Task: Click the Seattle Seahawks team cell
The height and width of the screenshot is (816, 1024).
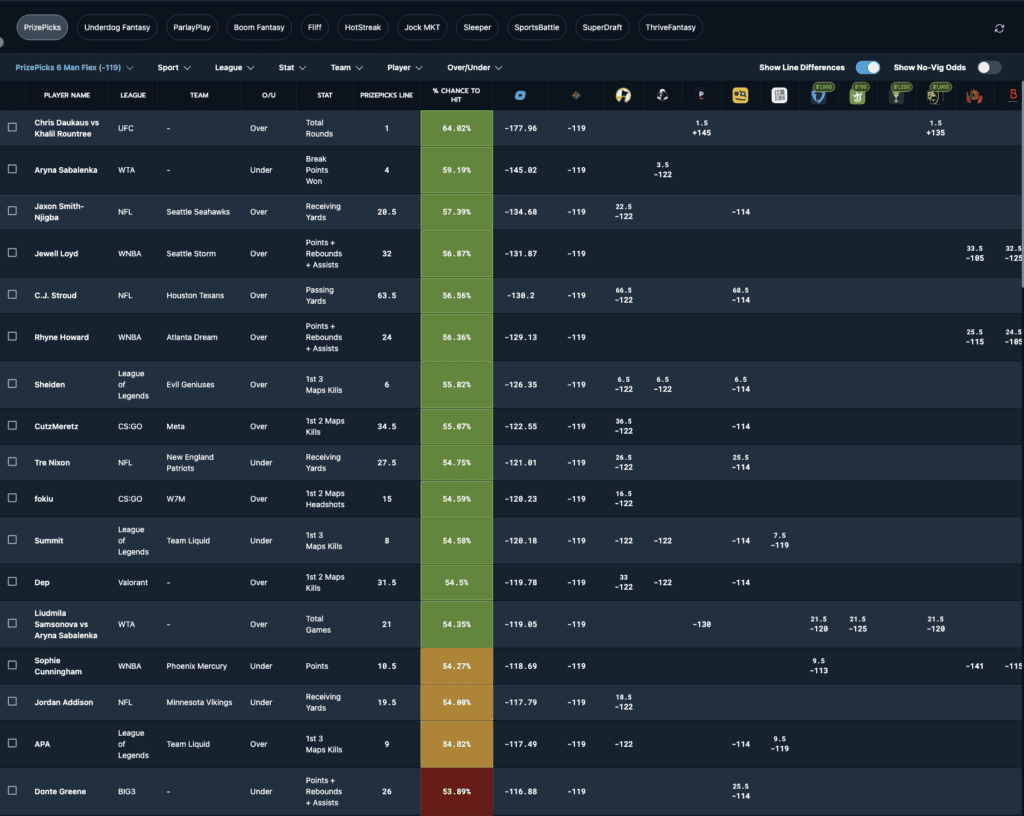Action: point(198,212)
